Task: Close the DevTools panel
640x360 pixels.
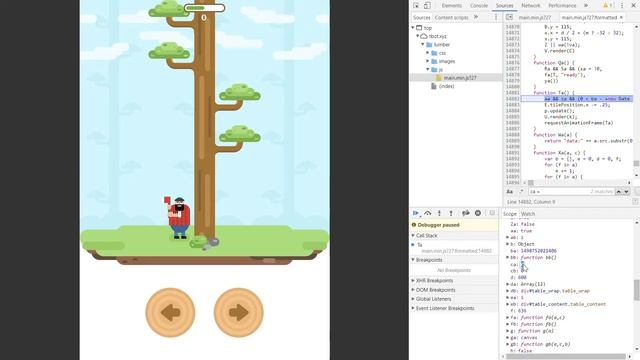Action: (634, 5)
